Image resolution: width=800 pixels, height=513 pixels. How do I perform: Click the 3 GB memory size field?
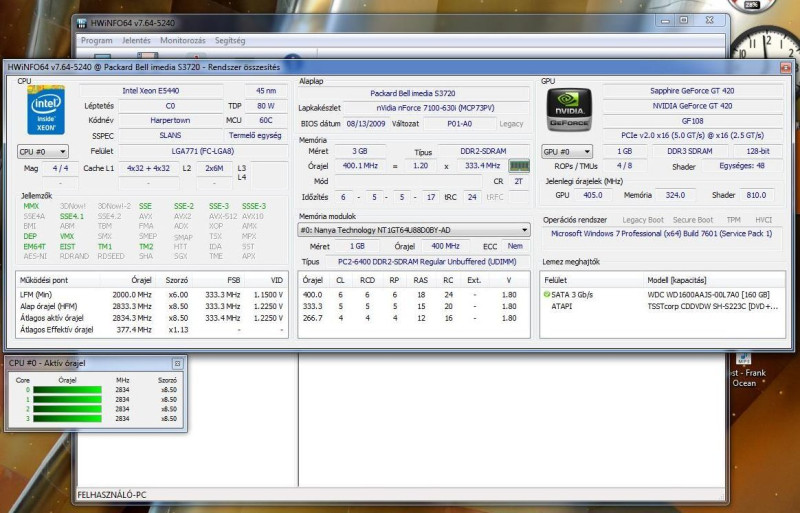[x=360, y=151]
